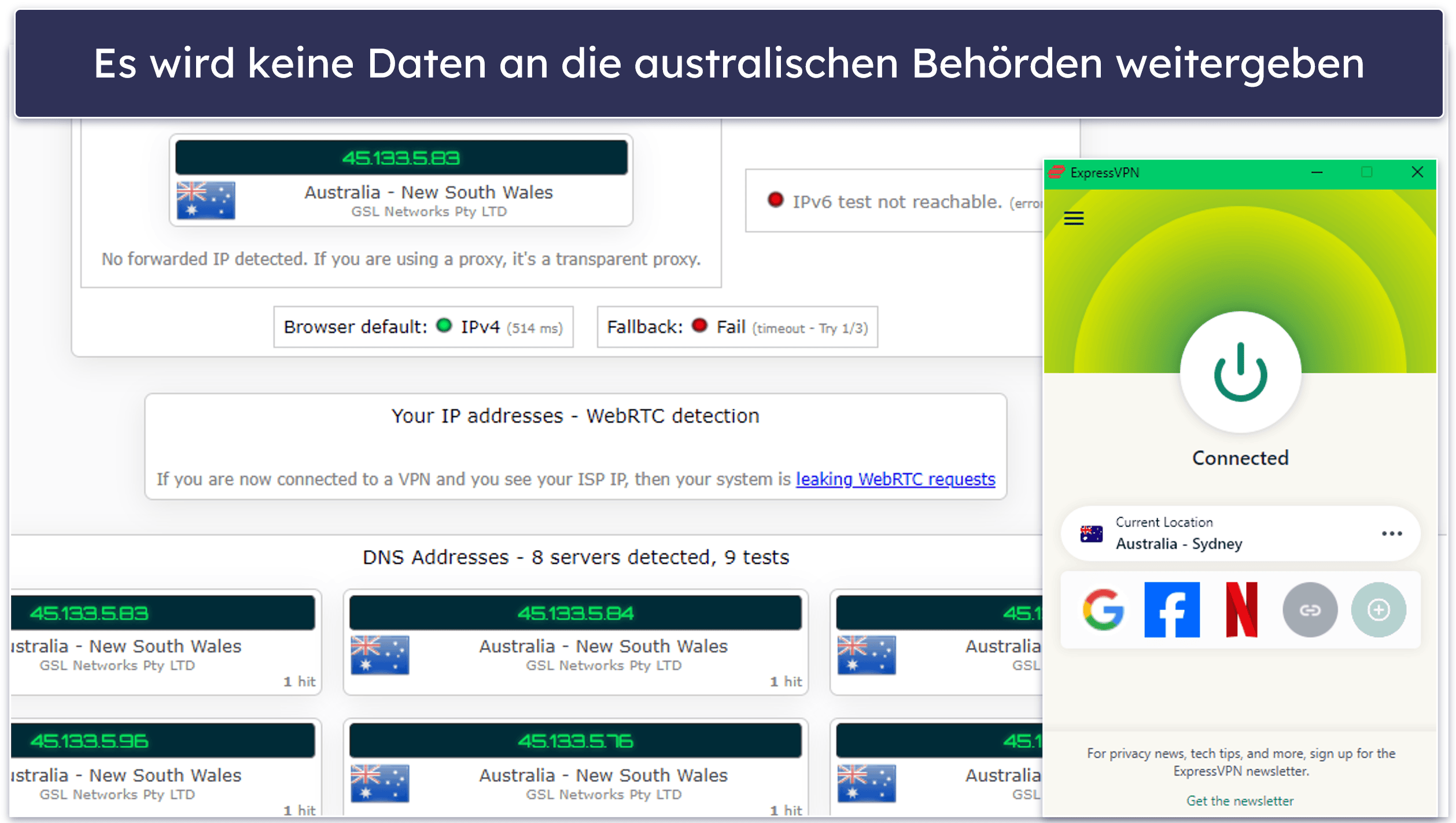Click the main IP address 45.133.5.83 banner
Screen dimensions: 1456x823
coord(401,157)
